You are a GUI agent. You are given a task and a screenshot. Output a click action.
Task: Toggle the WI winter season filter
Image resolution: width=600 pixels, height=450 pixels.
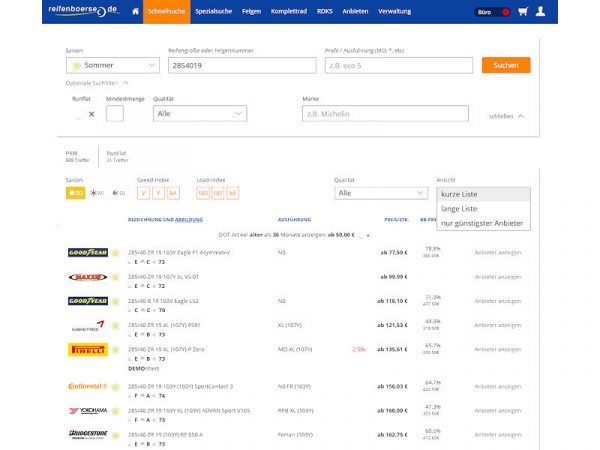[97, 193]
